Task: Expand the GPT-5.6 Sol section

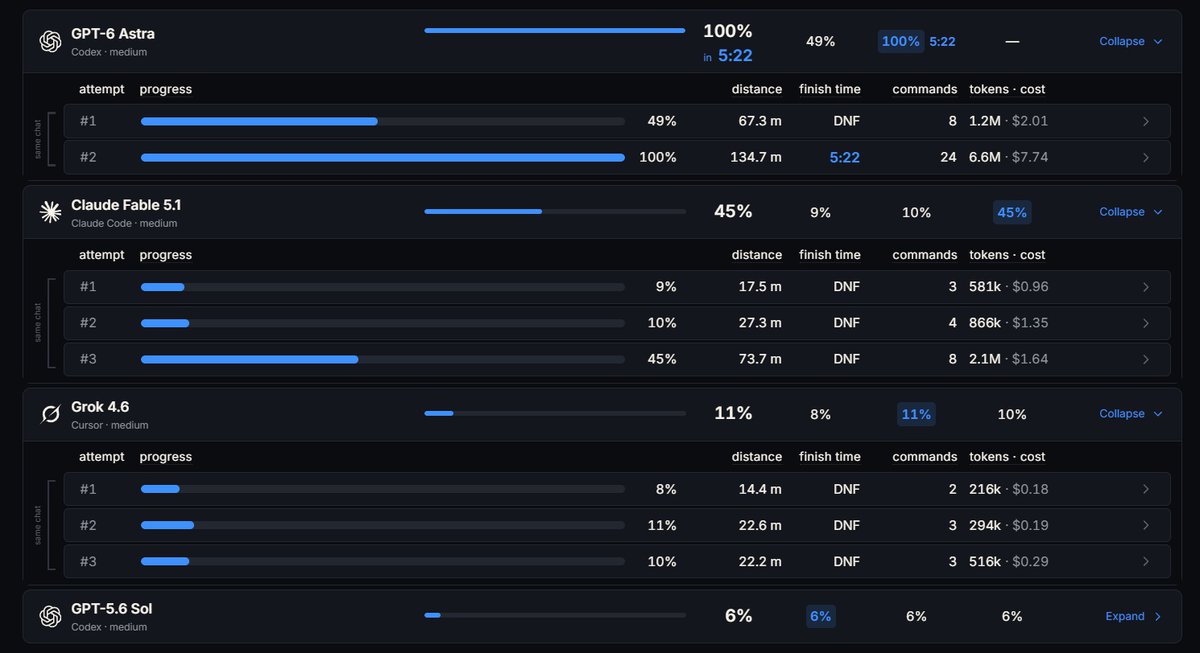Action: pyautogui.click(x=1134, y=616)
